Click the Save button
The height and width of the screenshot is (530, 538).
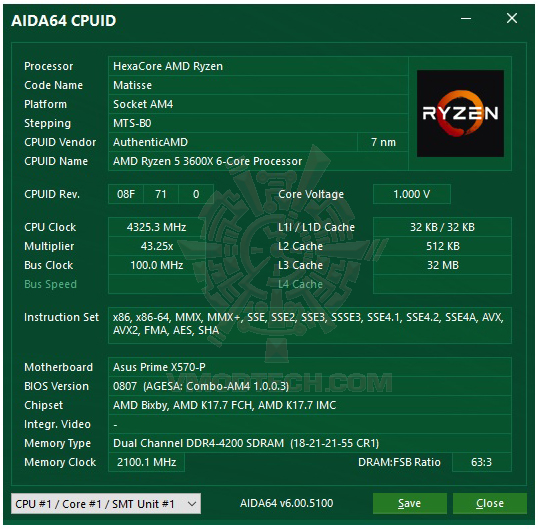coord(410,503)
